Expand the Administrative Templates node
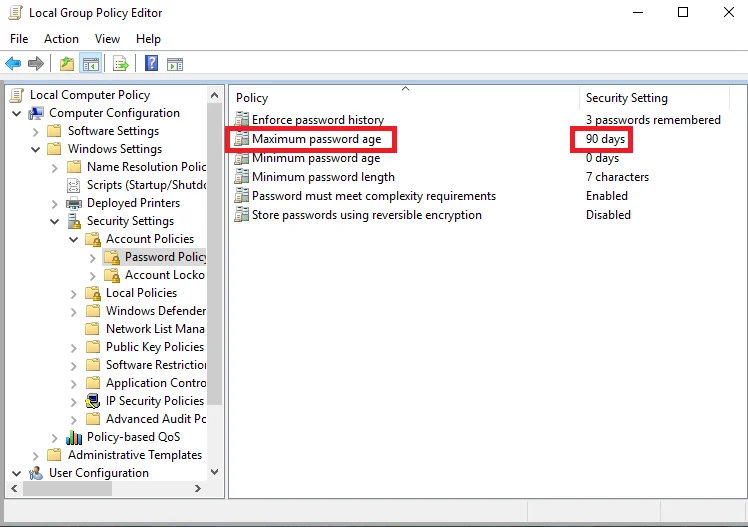This screenshot has height=527, width=748. coord(36,456)
